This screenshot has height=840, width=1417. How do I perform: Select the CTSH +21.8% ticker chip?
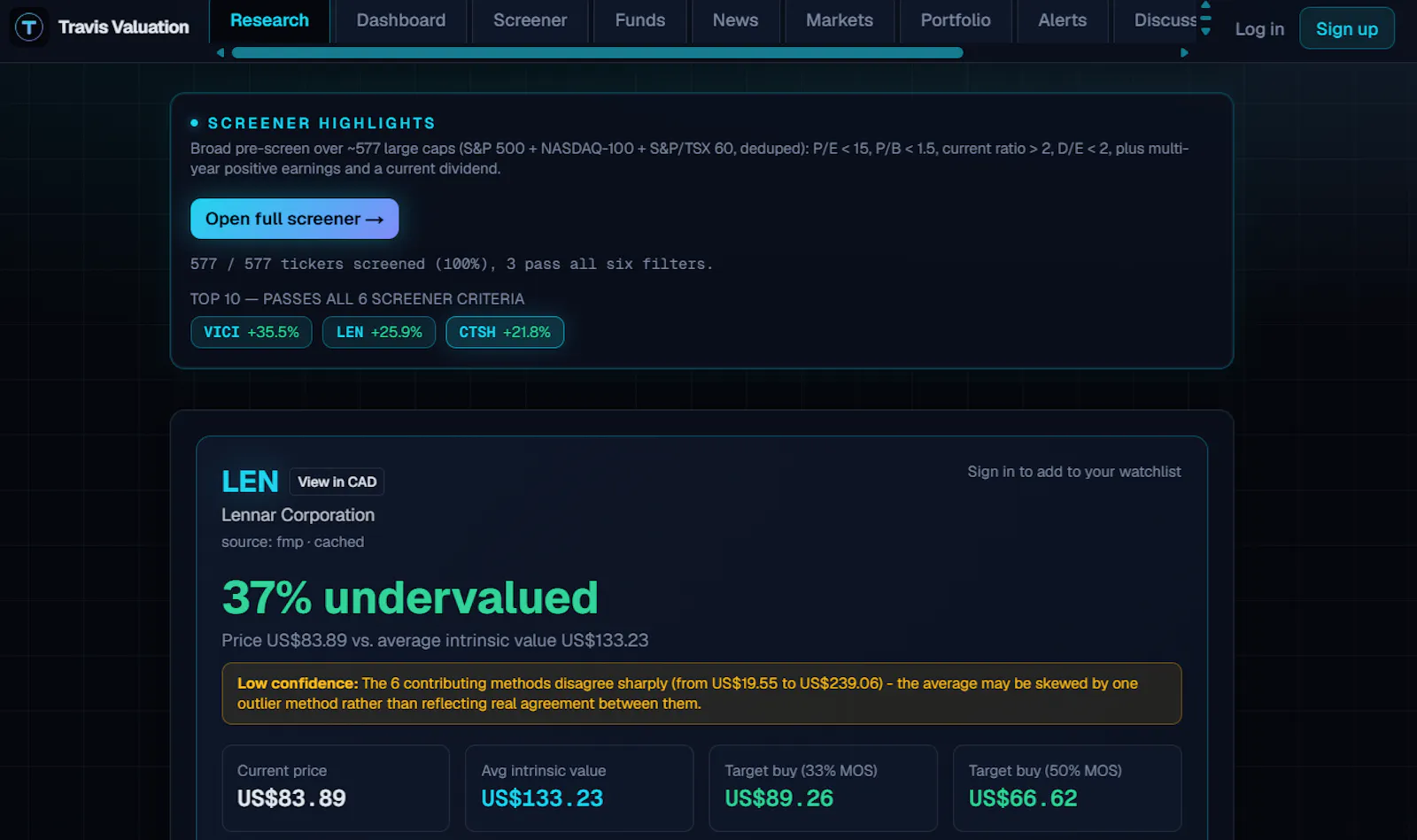click(505, 332)
